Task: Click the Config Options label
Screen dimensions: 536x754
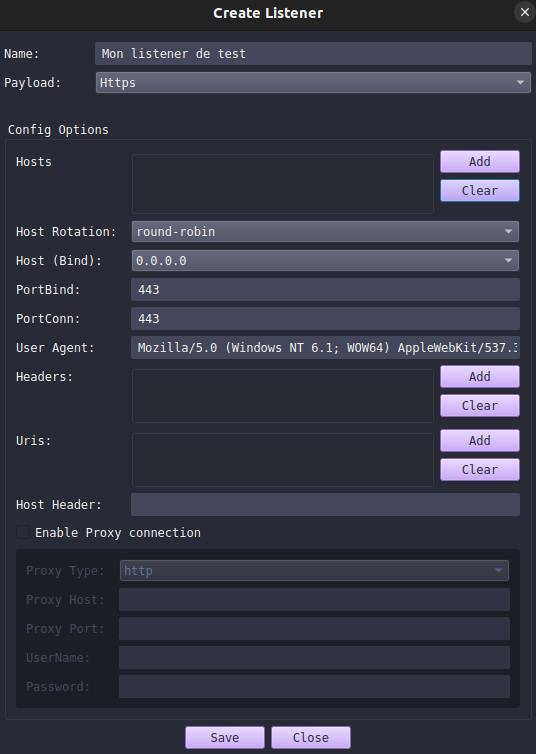Action: coord(58,130)
